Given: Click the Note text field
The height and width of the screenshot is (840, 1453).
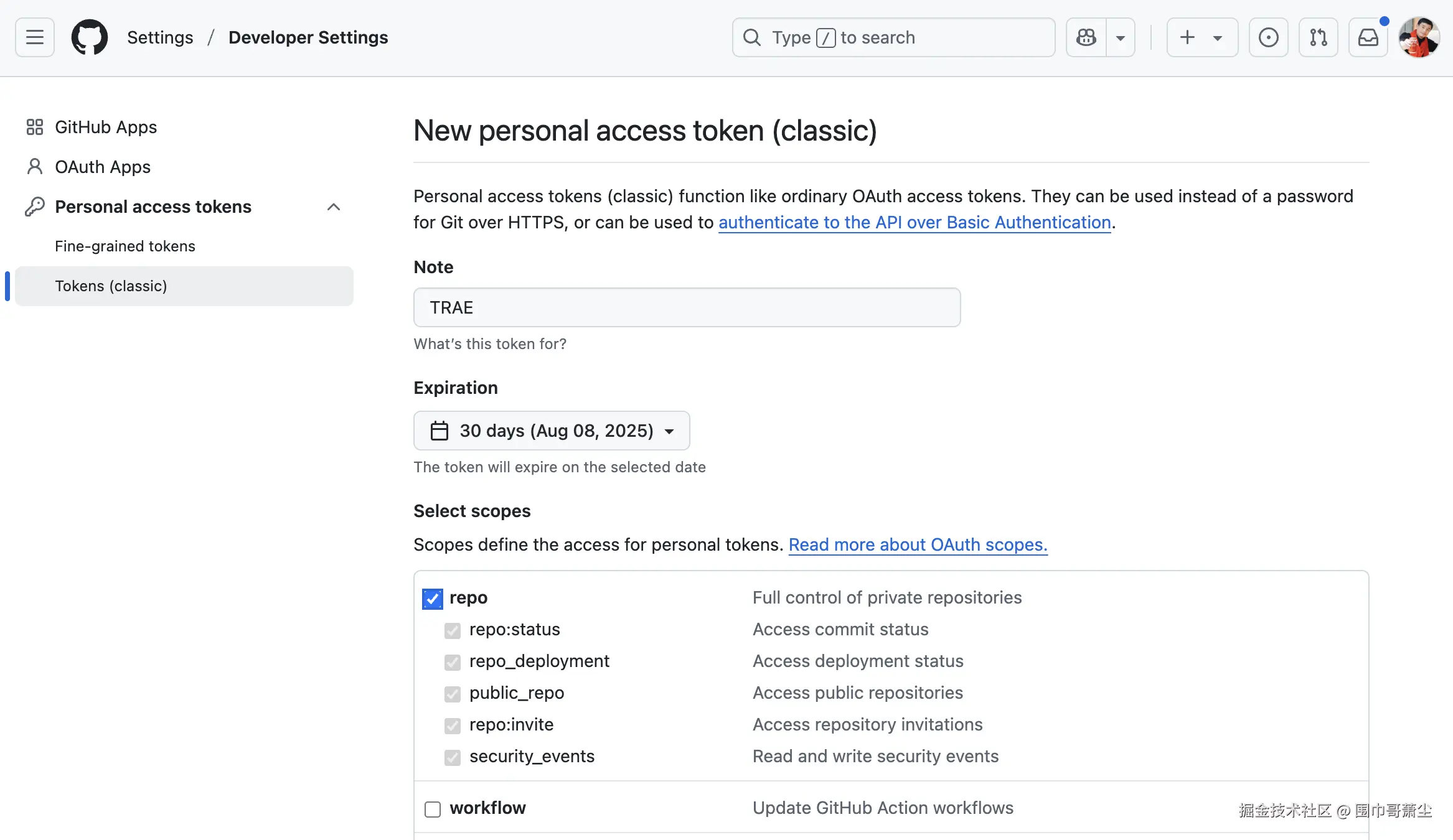Looking at the screenshot, I should click(x=687, y=307).
